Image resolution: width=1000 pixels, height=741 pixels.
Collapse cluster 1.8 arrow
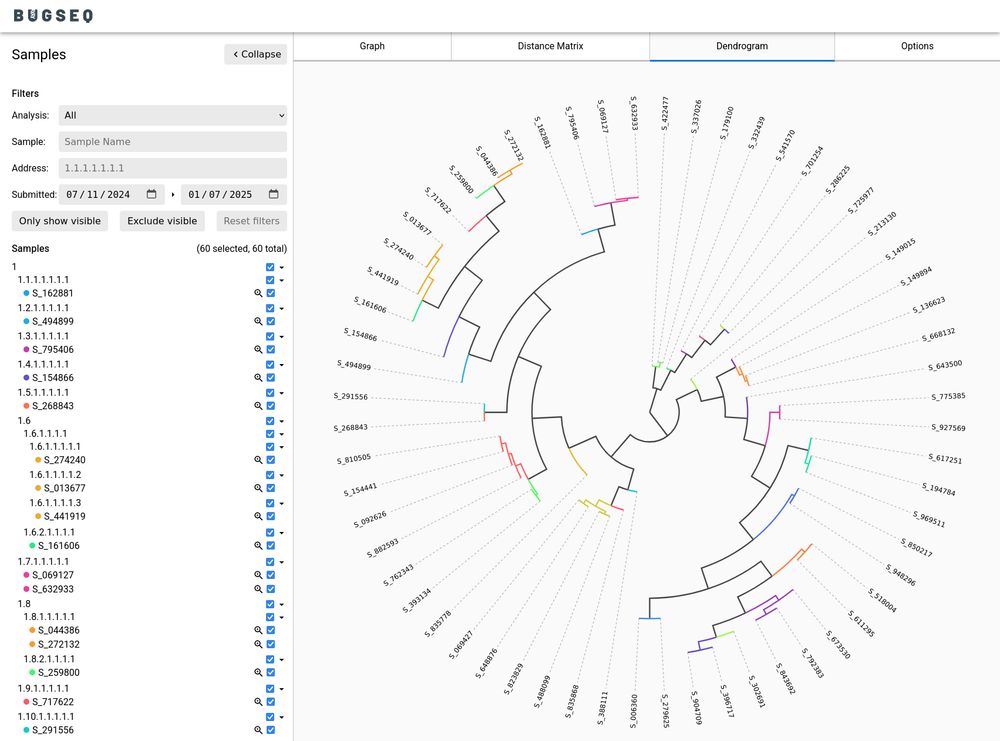click(282, 605)
